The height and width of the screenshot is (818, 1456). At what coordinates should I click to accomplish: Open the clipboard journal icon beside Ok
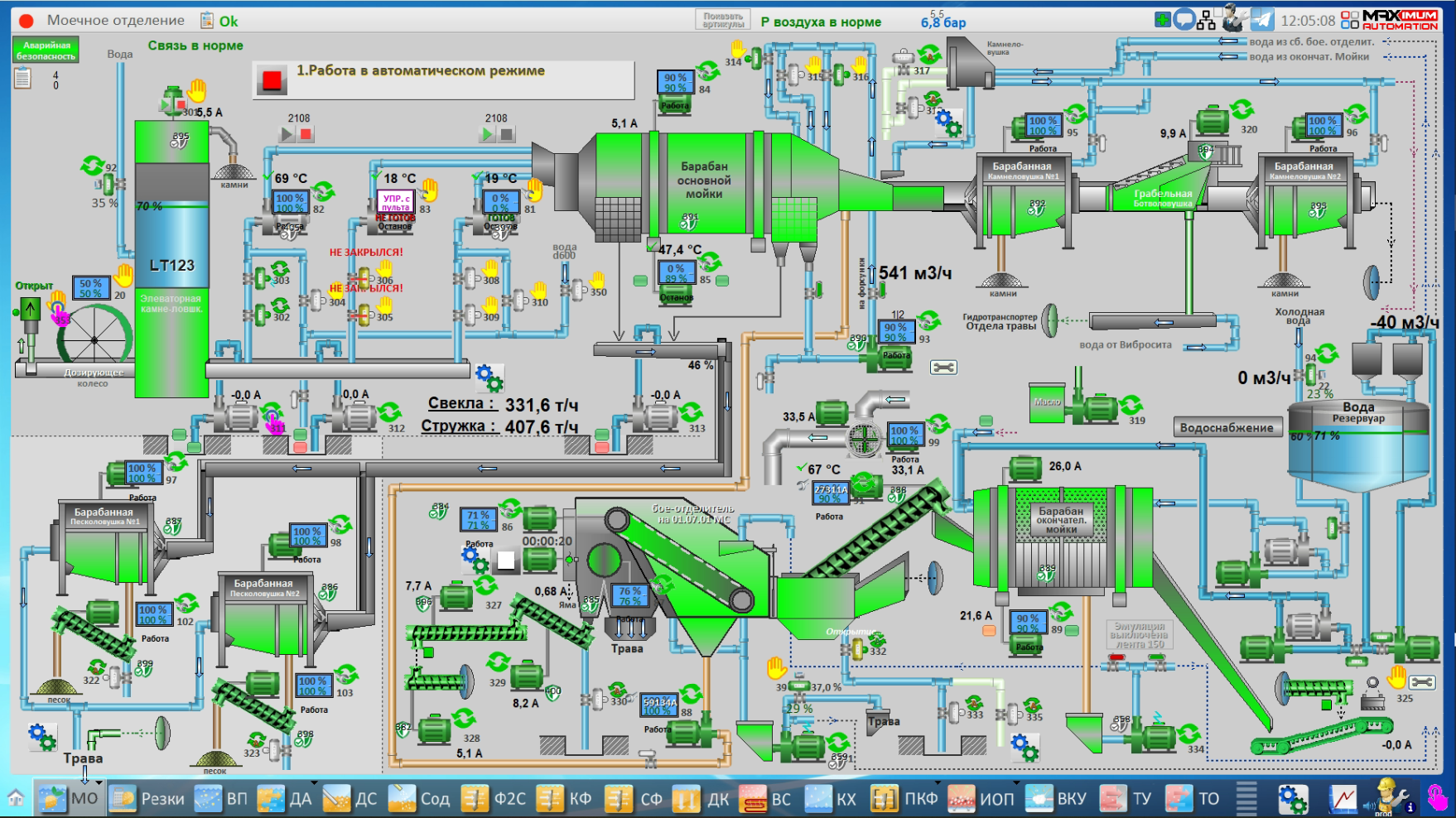(x=207, y=21)
